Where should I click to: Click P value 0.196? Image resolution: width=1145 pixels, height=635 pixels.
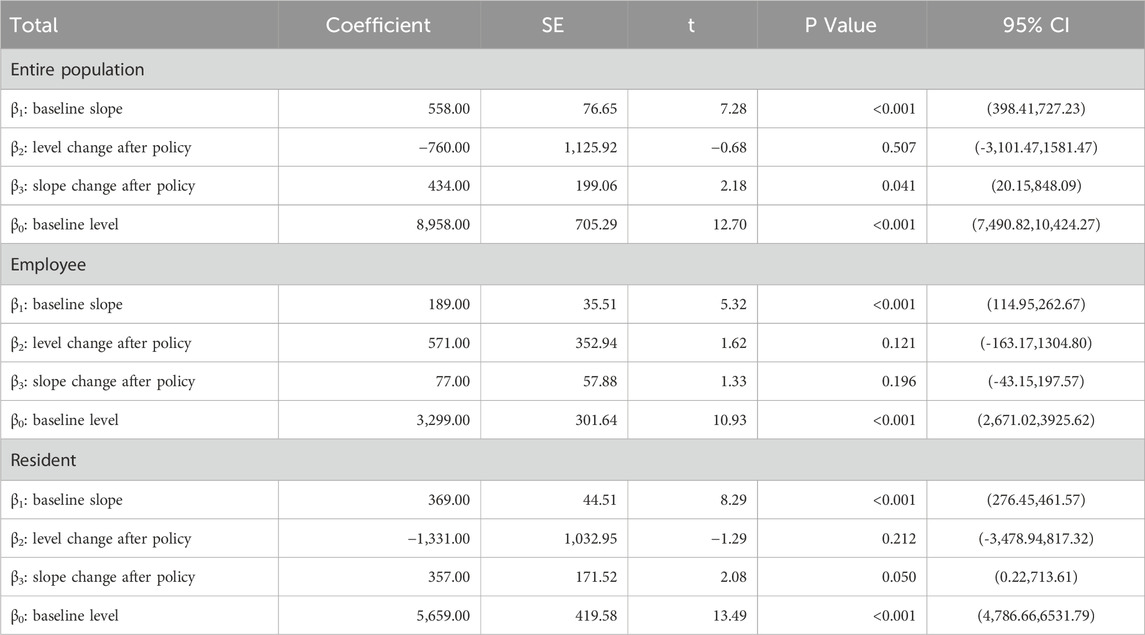898,381
